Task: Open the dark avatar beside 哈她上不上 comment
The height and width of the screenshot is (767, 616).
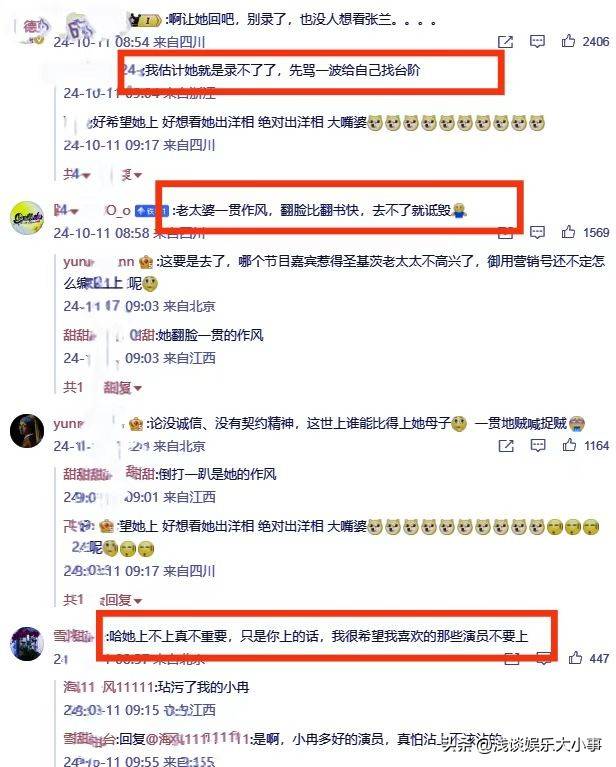Action: point(27,644)
